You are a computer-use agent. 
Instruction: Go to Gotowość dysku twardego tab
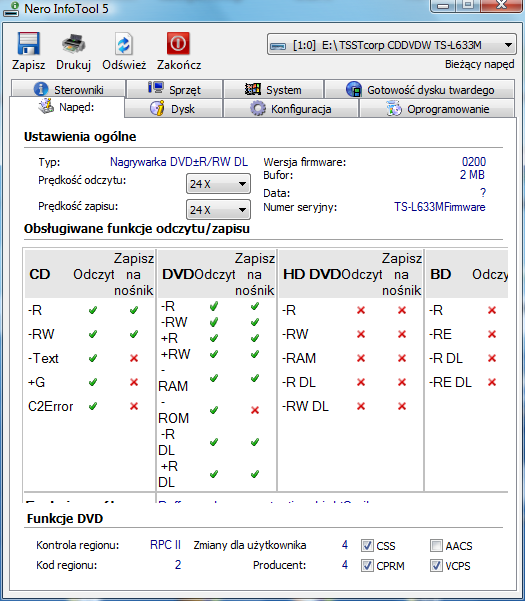pyautogui.click(x=420, y=89)
